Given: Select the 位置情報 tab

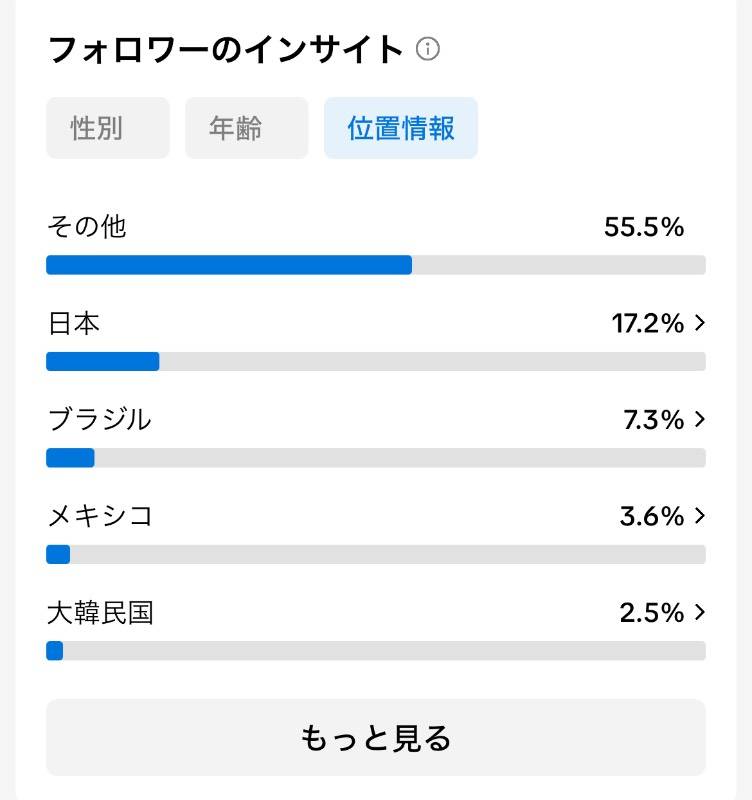Looking at the screenshot, I should click(x=401, y=128).
